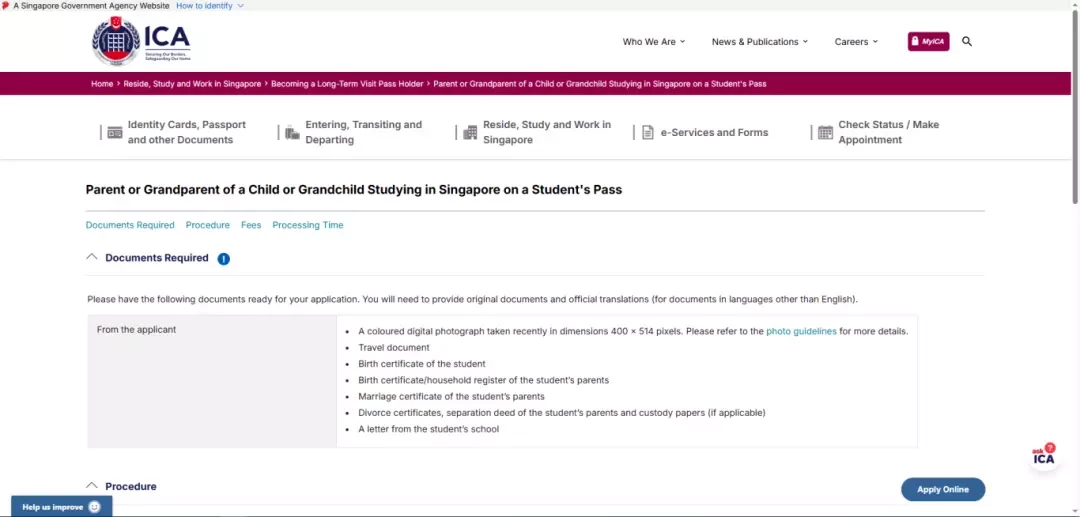The height and width of the screenshot is (517, 1080).
Task: Click the Reside, Study building icon
Action: click(470, 133)
